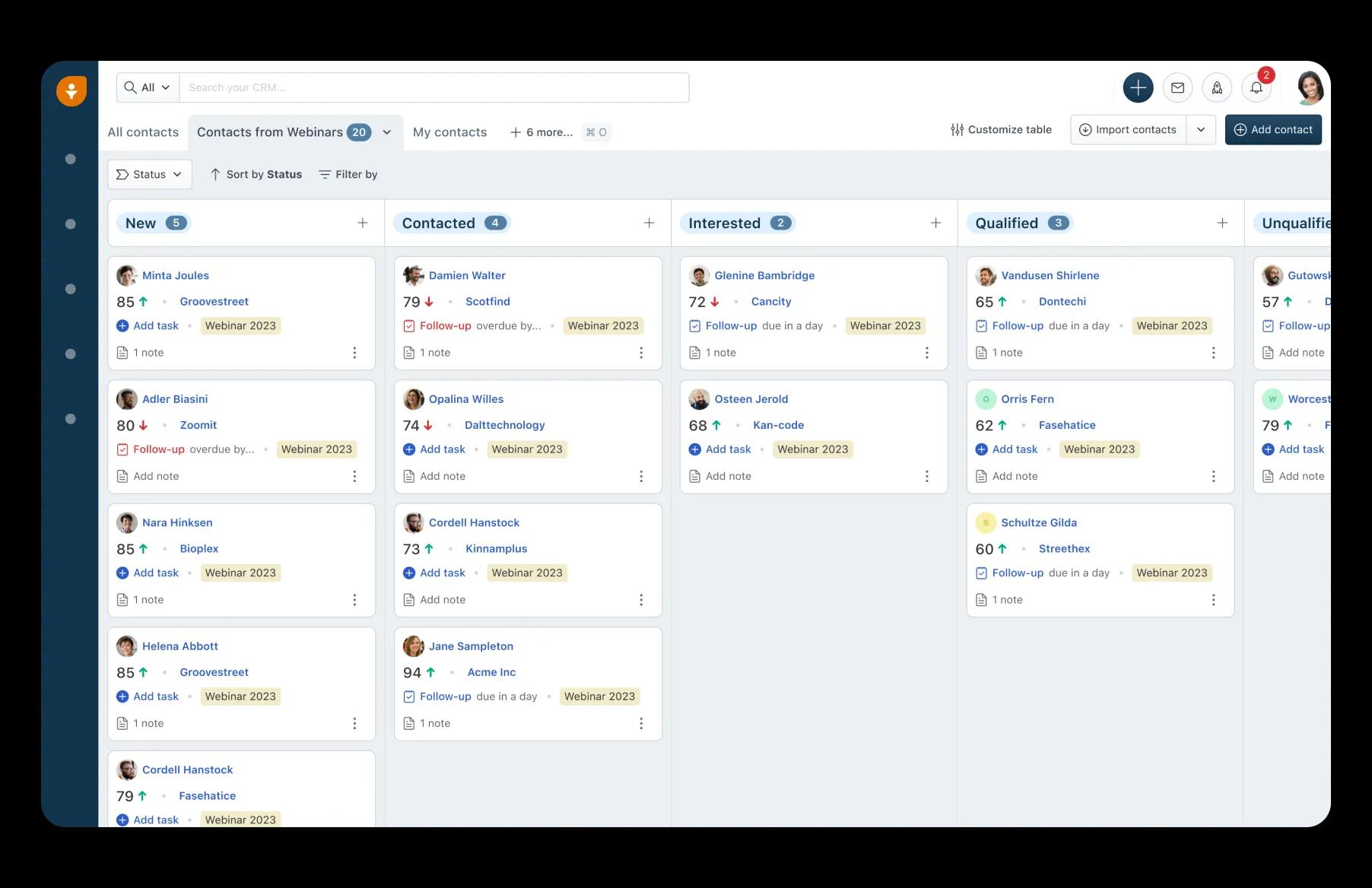This screenshot has width=1372, height=888.
Task: Open Damien Walter contact link
Action: click(466, 275)
